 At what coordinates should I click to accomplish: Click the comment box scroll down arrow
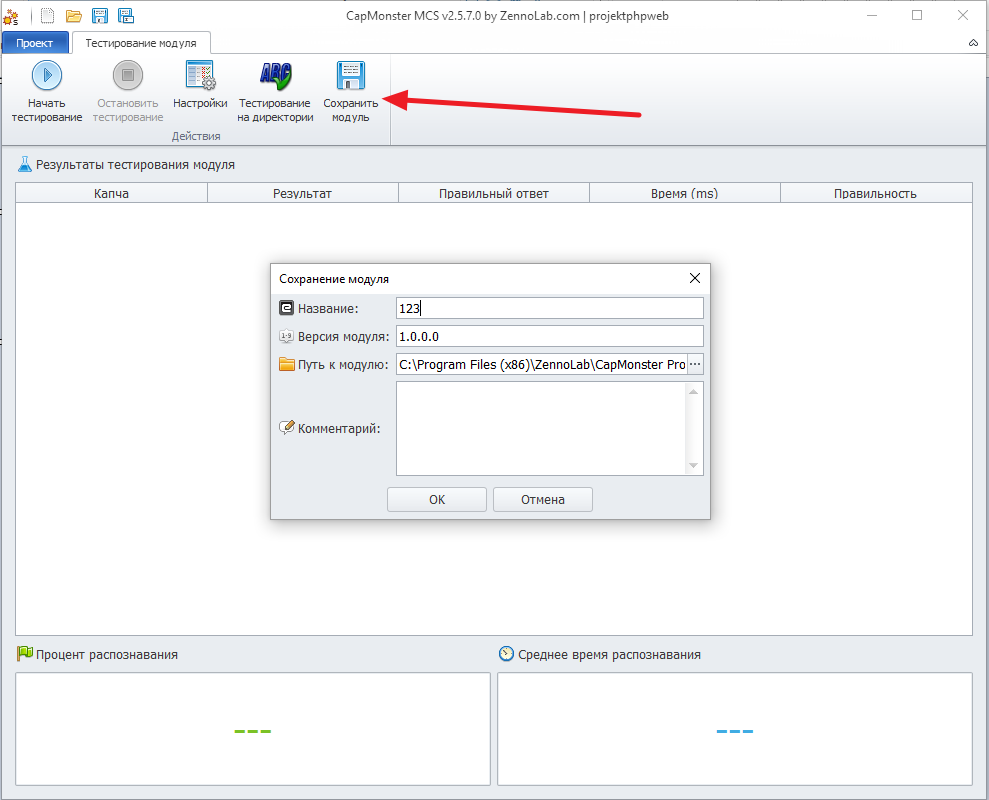(x=693, y=466)
